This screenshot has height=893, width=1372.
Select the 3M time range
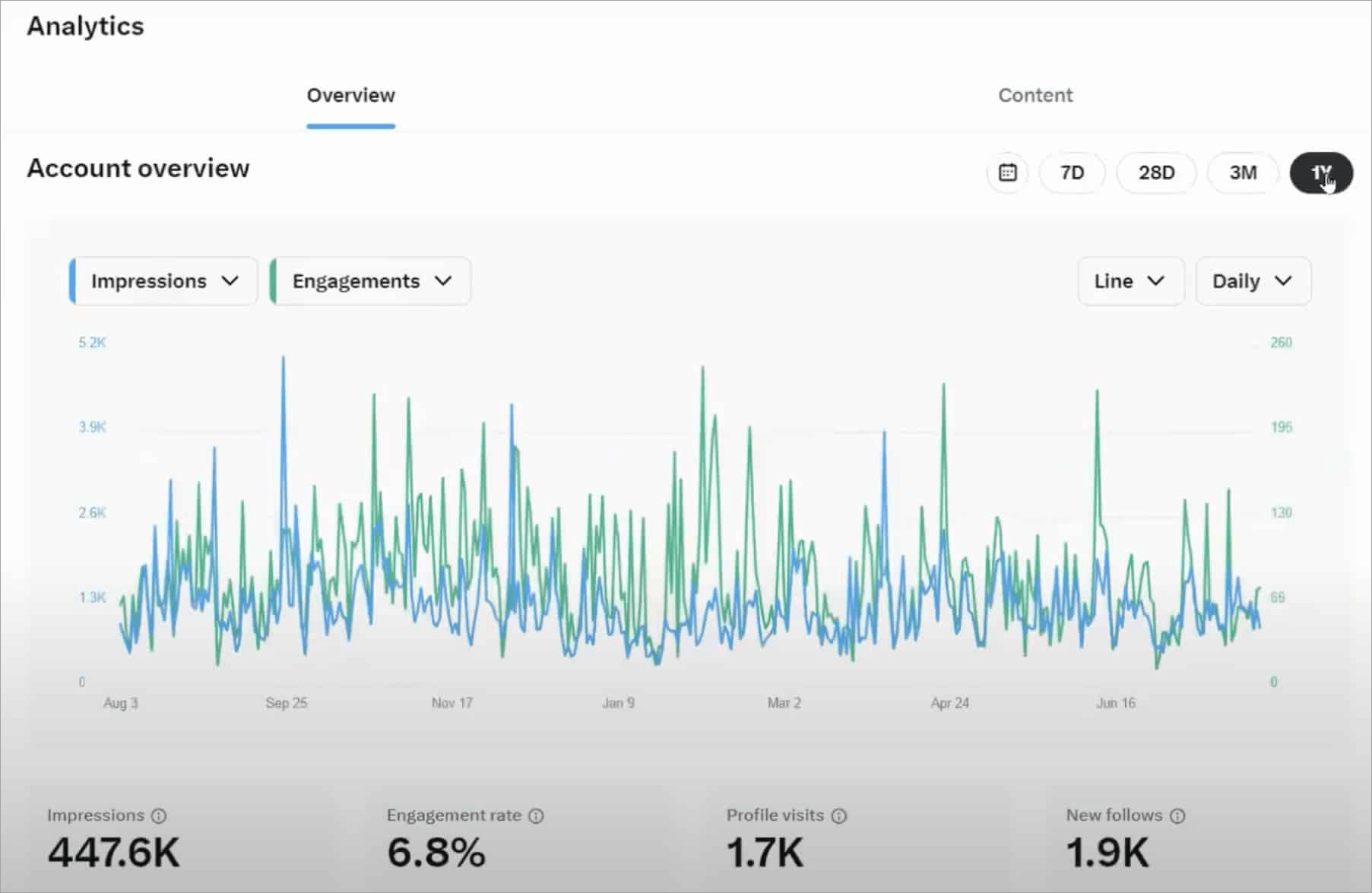click(1243, 173)
